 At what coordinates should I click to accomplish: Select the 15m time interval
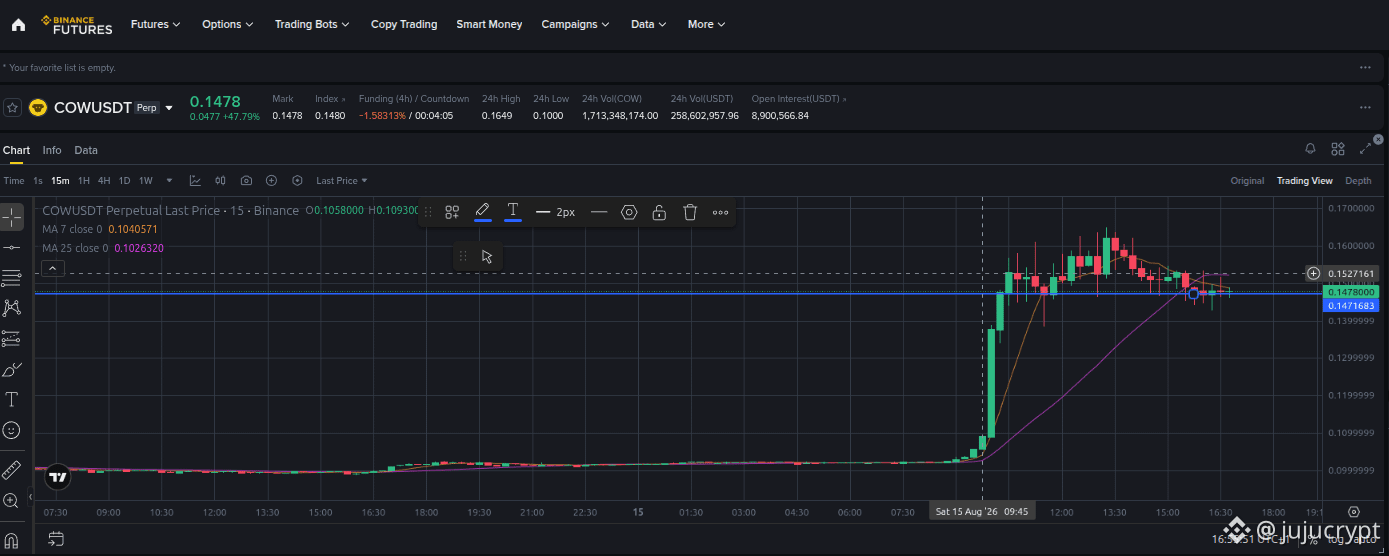60,181
